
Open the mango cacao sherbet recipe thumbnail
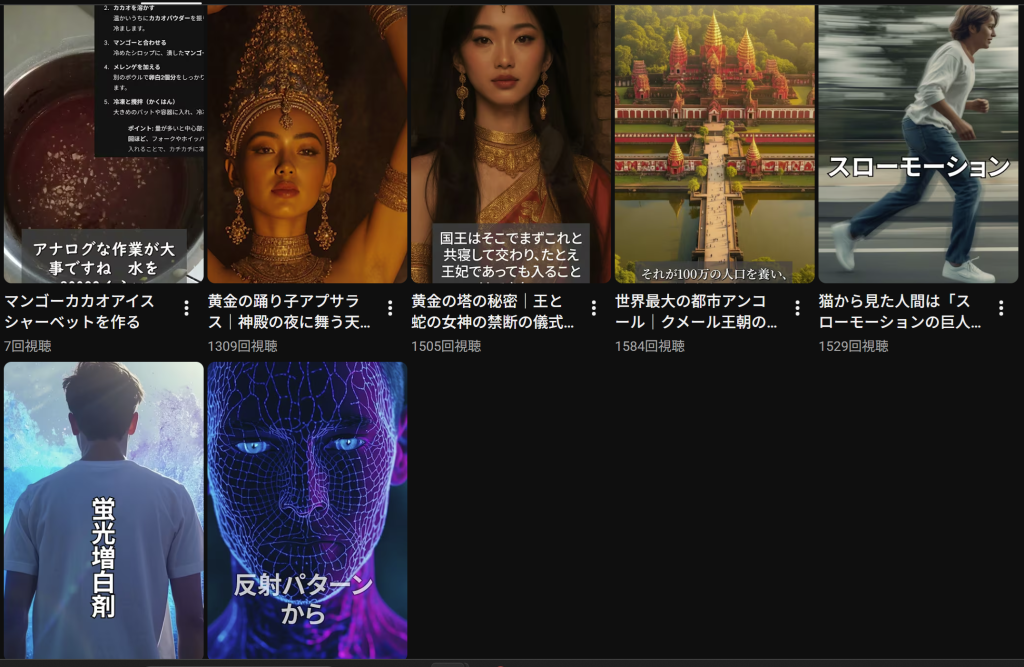(x=104, y=144)
